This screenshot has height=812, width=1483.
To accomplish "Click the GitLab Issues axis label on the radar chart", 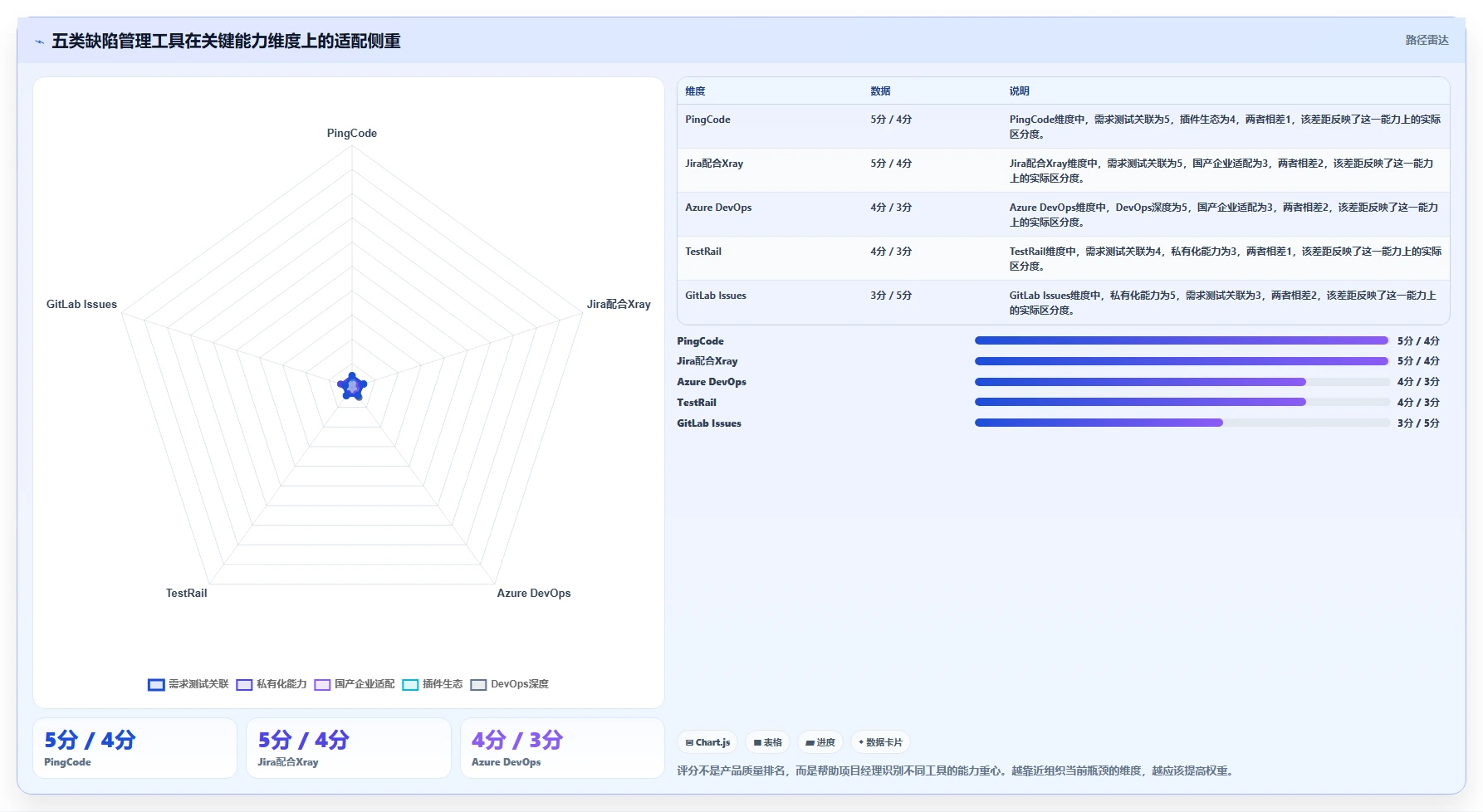I will (81, 304).
